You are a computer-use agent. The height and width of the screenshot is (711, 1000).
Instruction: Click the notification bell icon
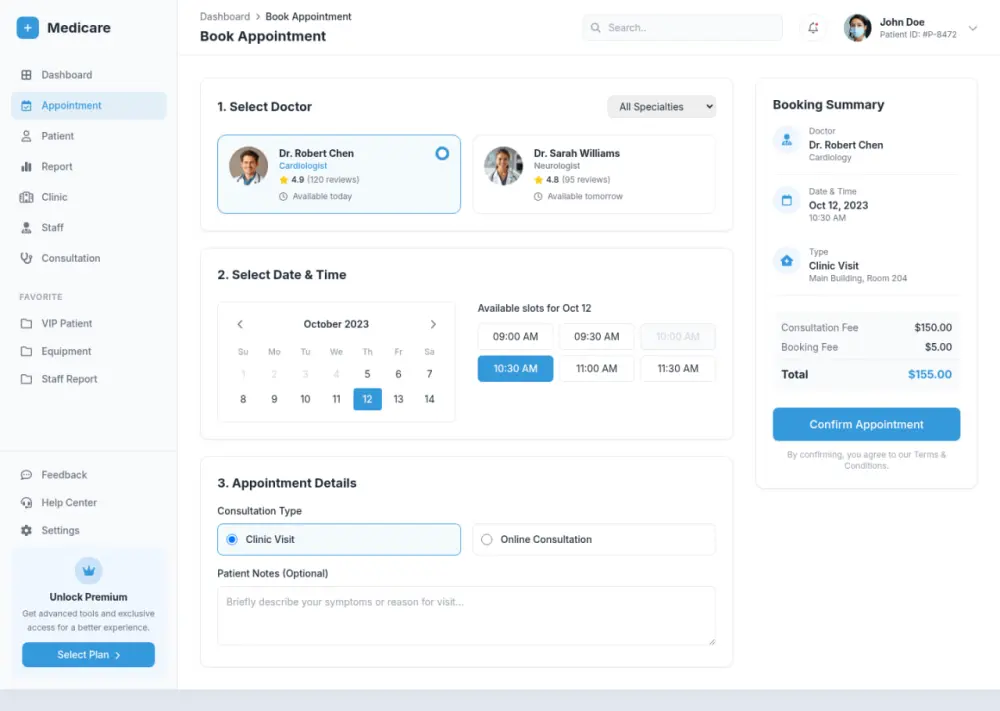[813, 28]
